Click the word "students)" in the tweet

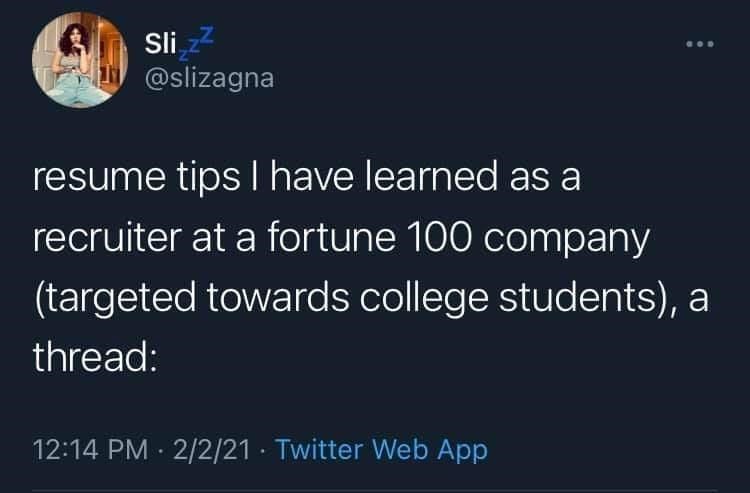tap(578, 298)
